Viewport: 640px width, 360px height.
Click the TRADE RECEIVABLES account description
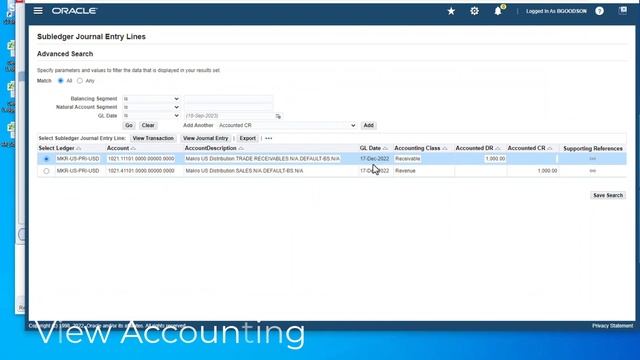tap(262, 159)
